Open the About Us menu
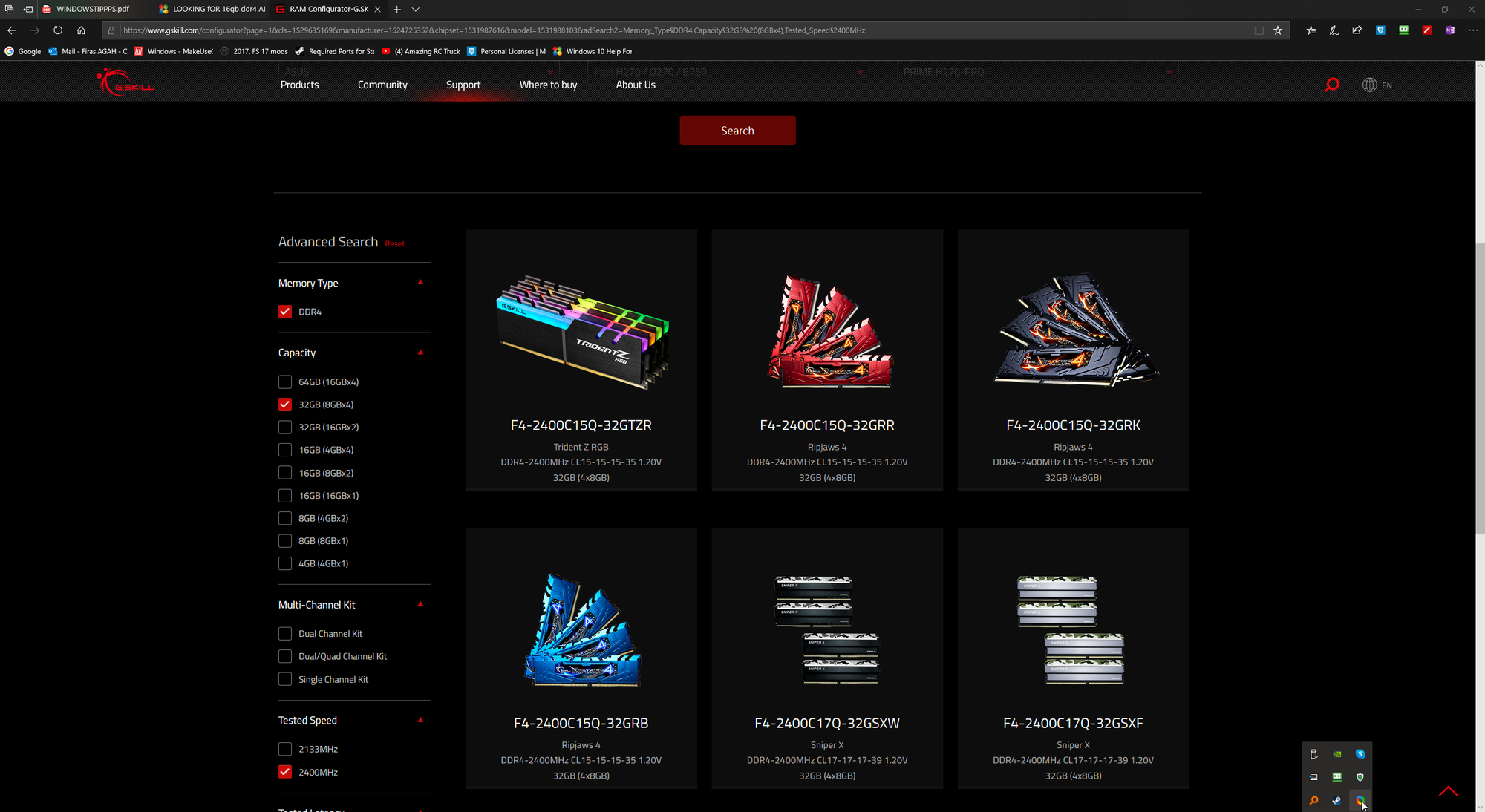Image resolution: width=1485 pixels, height=812 pixels. [x=636, y=85]
